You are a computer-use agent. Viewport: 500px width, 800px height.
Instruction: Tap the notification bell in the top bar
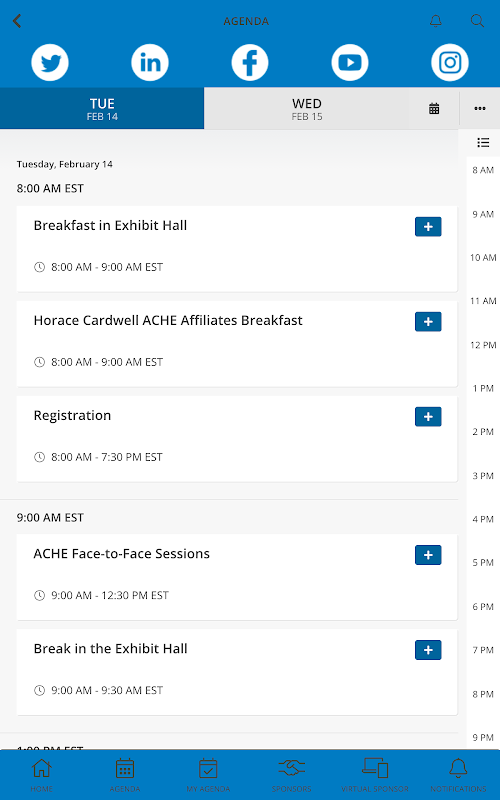click(436, 21)
